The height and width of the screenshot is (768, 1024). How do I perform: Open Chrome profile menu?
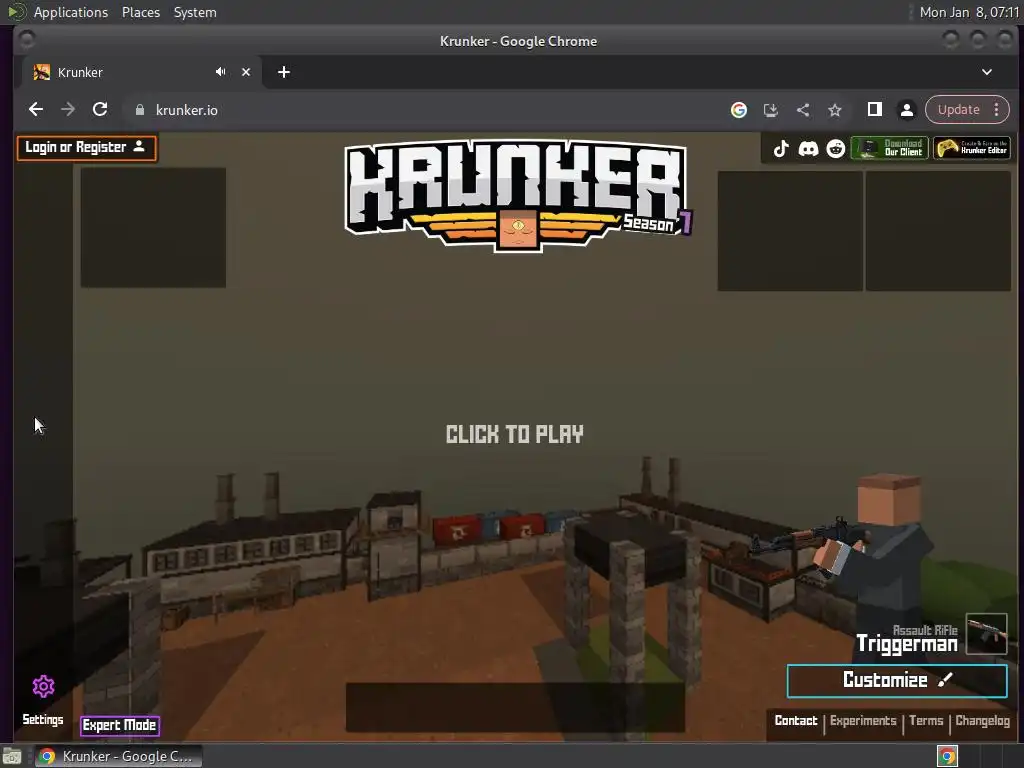click(906, 110)
